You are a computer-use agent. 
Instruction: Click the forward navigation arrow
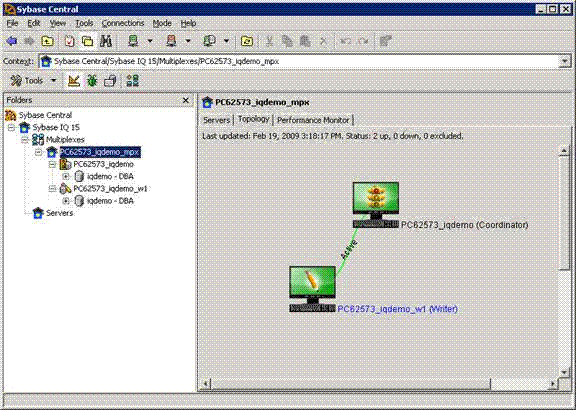pos(29,41)
